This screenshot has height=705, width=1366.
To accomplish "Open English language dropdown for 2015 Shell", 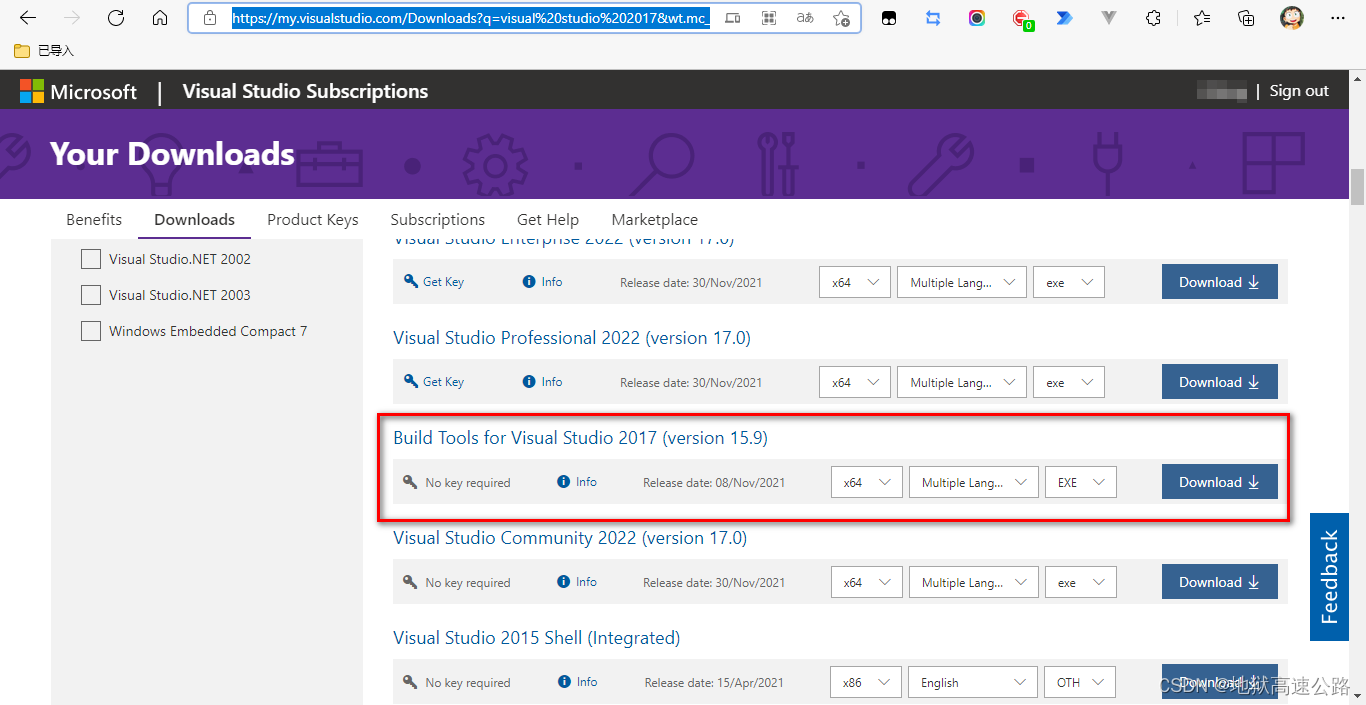I will pyautogui.click(x=973, y=682).
